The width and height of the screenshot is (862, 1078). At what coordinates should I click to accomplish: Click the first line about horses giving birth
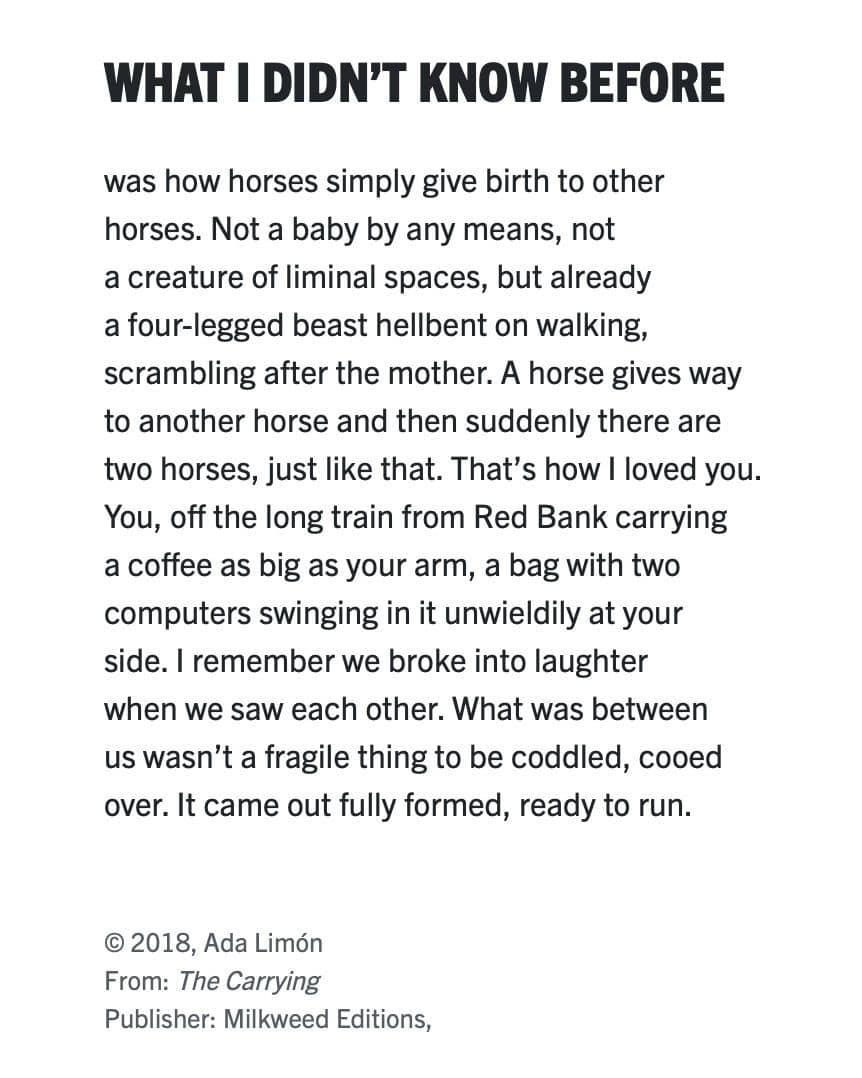pyautogui.click(x=384, y=182)
